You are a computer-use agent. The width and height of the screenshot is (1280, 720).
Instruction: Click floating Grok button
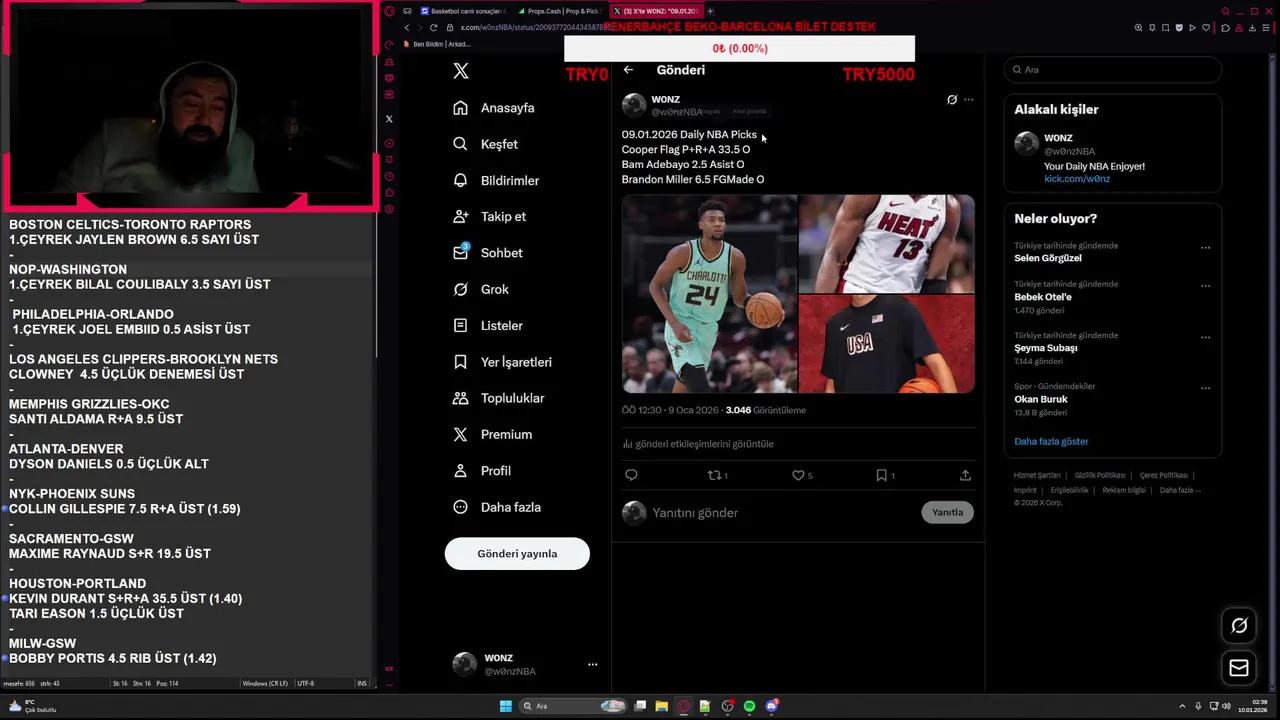pyautogui.click(x=1239, y=626)
